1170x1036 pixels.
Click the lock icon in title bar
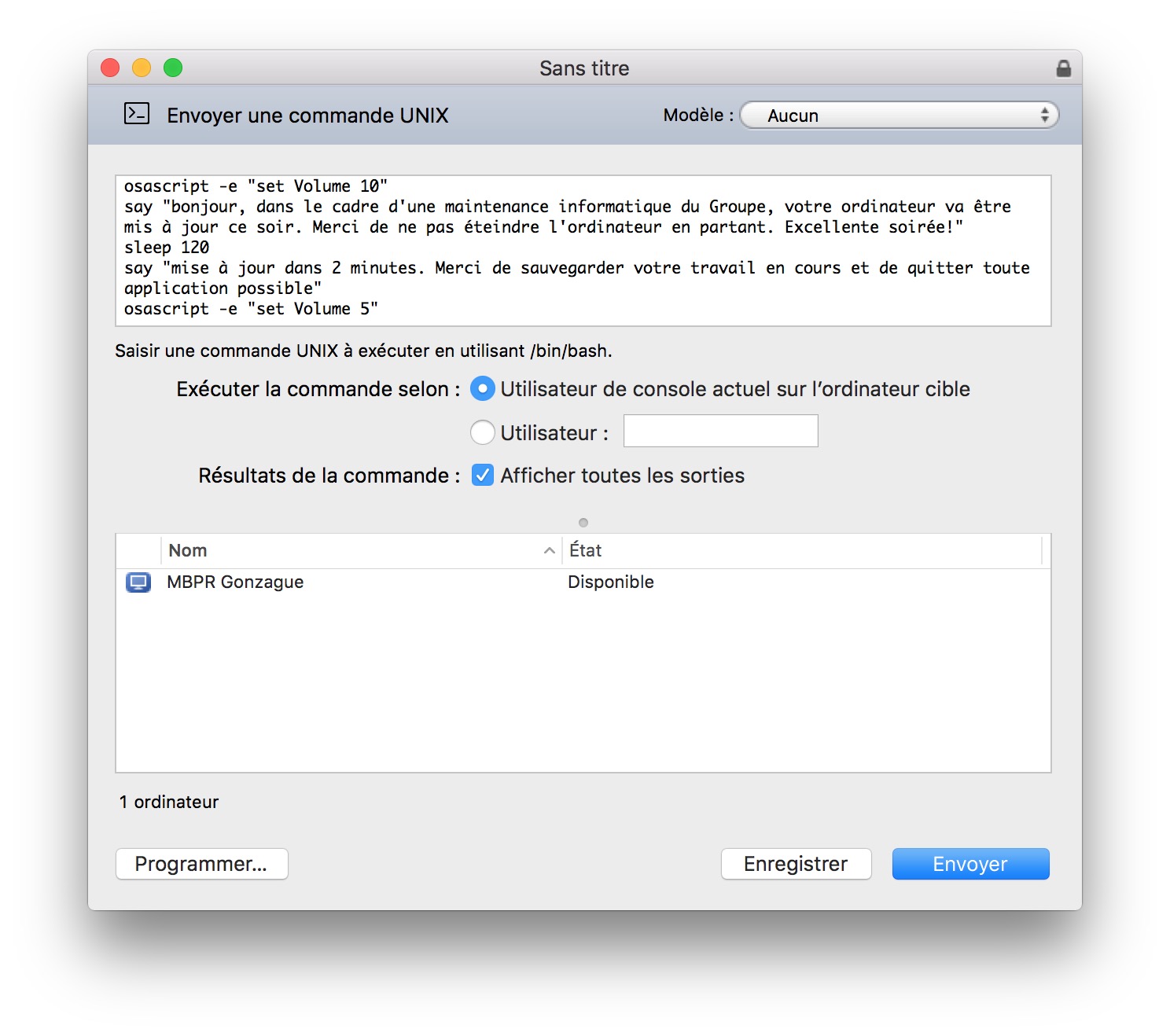pyautogui.click(x=1063, y=68)
